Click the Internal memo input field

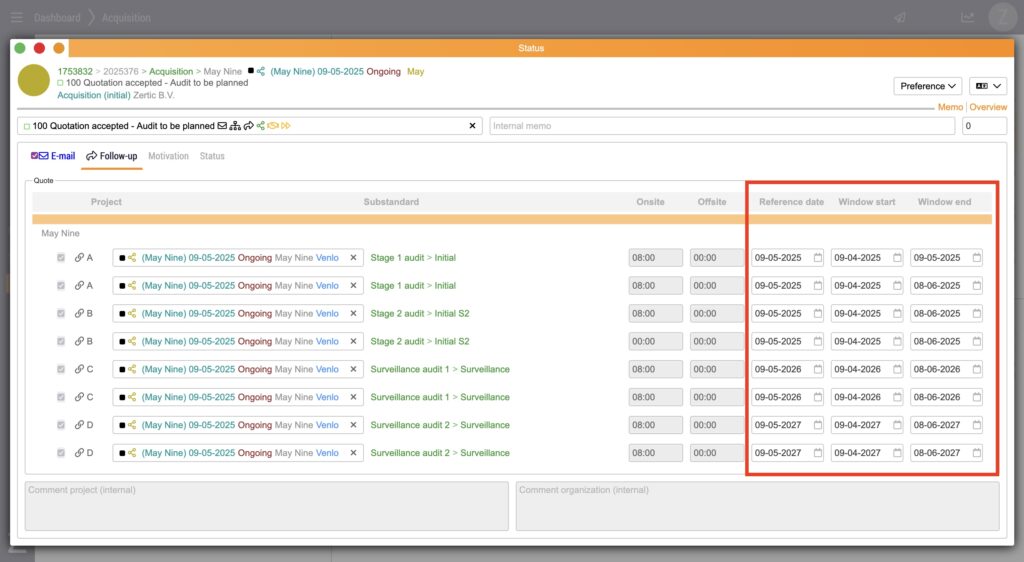point(722,126)
